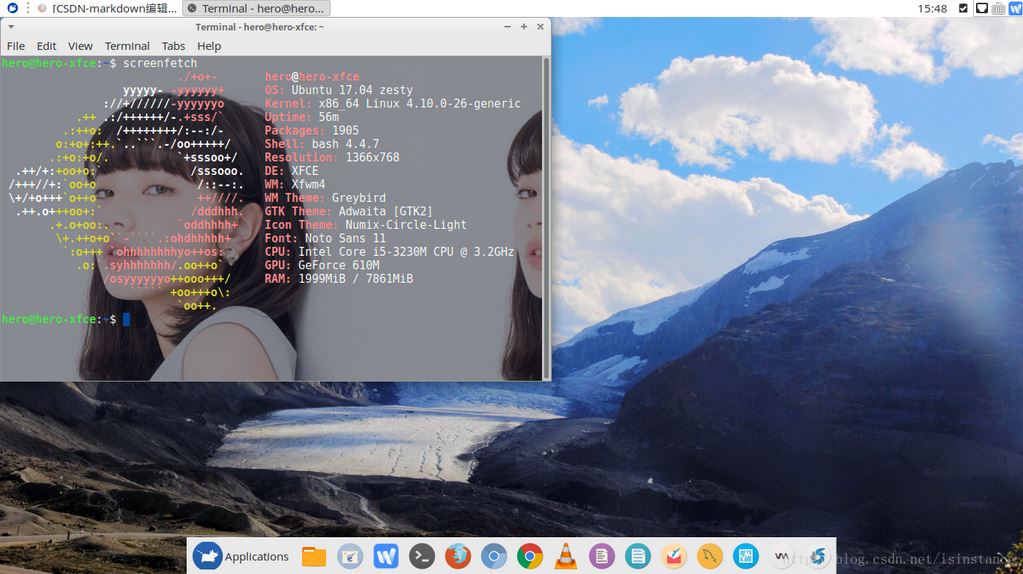Click the 'hero@hero-xfce' header above the OS line
1023x574 pixels.
312,76
